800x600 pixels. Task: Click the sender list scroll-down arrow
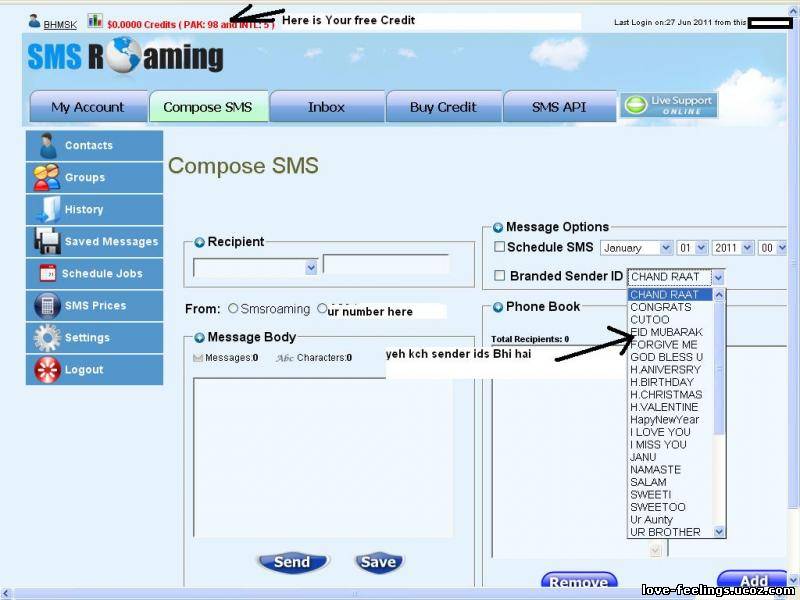pyautogui.click(x=719, y=532)
